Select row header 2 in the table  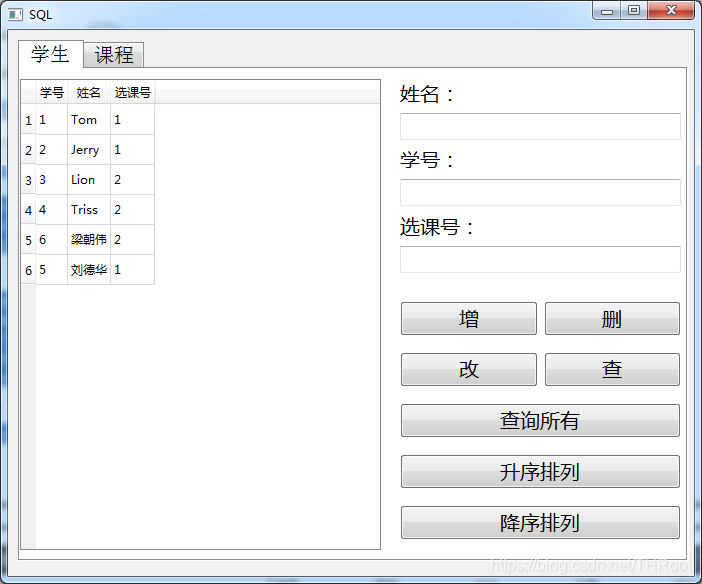28,150
